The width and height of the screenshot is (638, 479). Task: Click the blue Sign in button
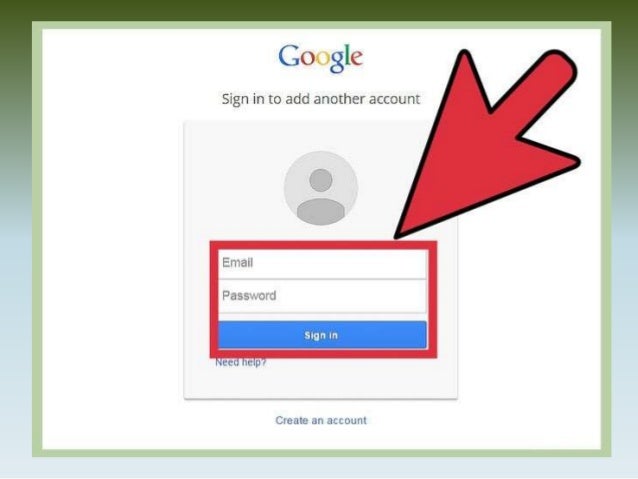[x=322, y=335]
